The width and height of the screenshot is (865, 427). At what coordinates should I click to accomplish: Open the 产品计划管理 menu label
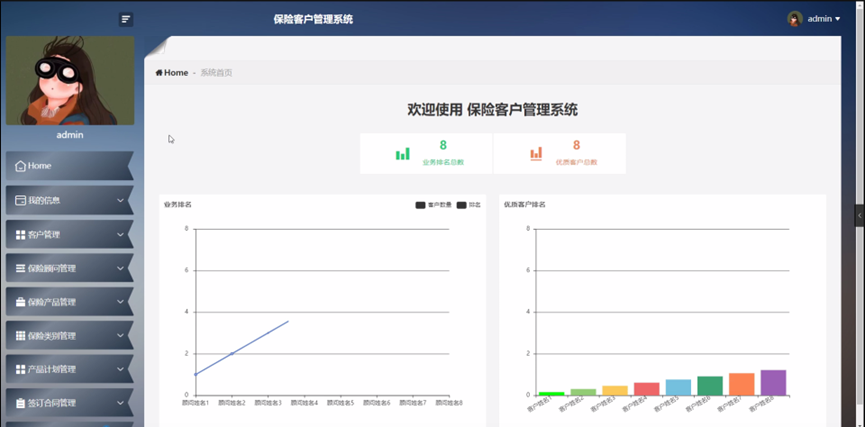[x=52, y=369]
